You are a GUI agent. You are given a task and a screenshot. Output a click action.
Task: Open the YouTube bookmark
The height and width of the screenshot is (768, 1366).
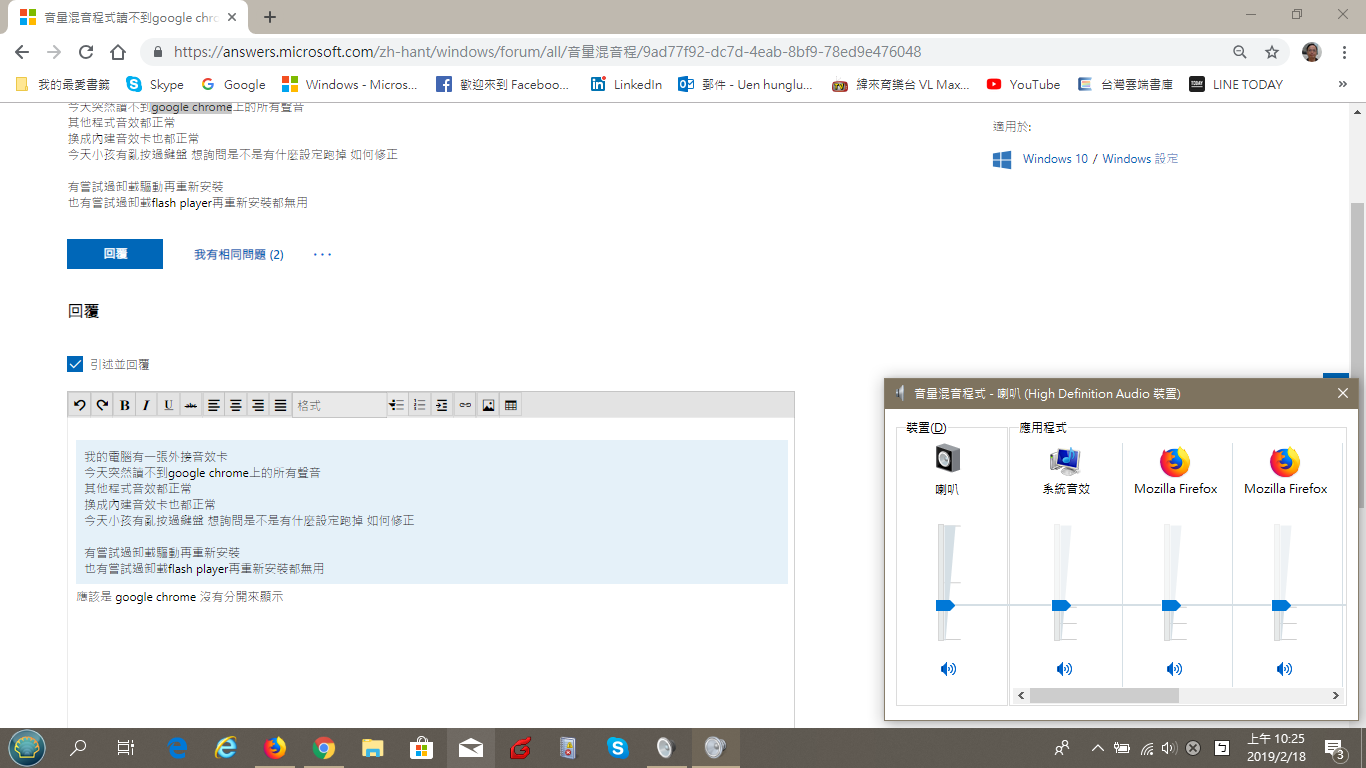point(1023,85)
